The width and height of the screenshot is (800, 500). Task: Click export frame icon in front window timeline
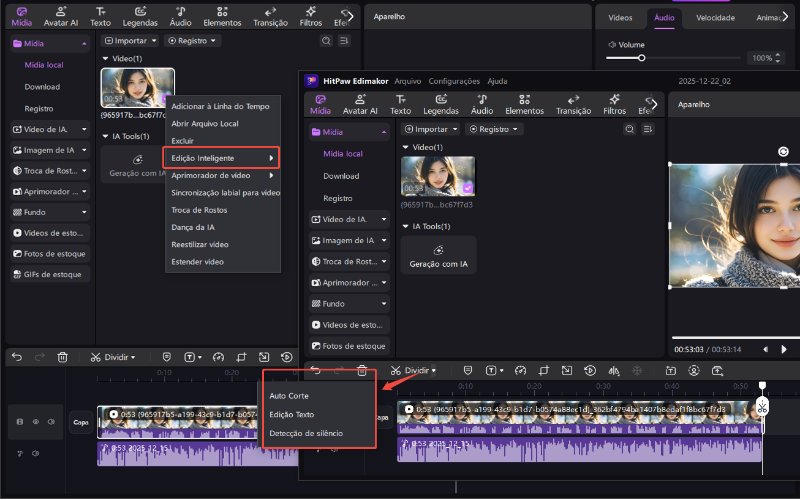[x=717, y=371]
